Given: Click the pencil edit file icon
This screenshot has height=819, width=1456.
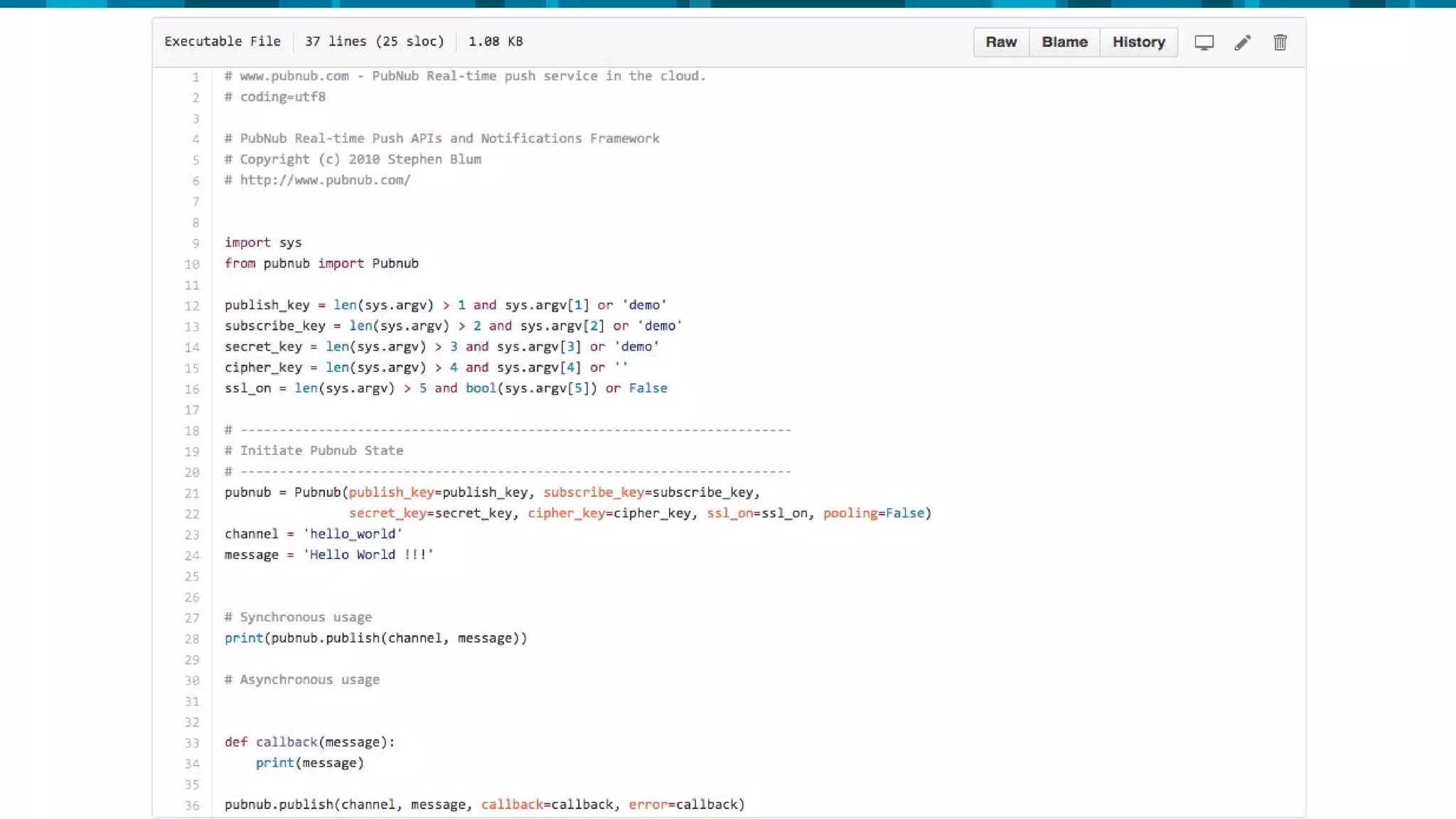Looking at the screenshot, I should tap(1242, 43).
